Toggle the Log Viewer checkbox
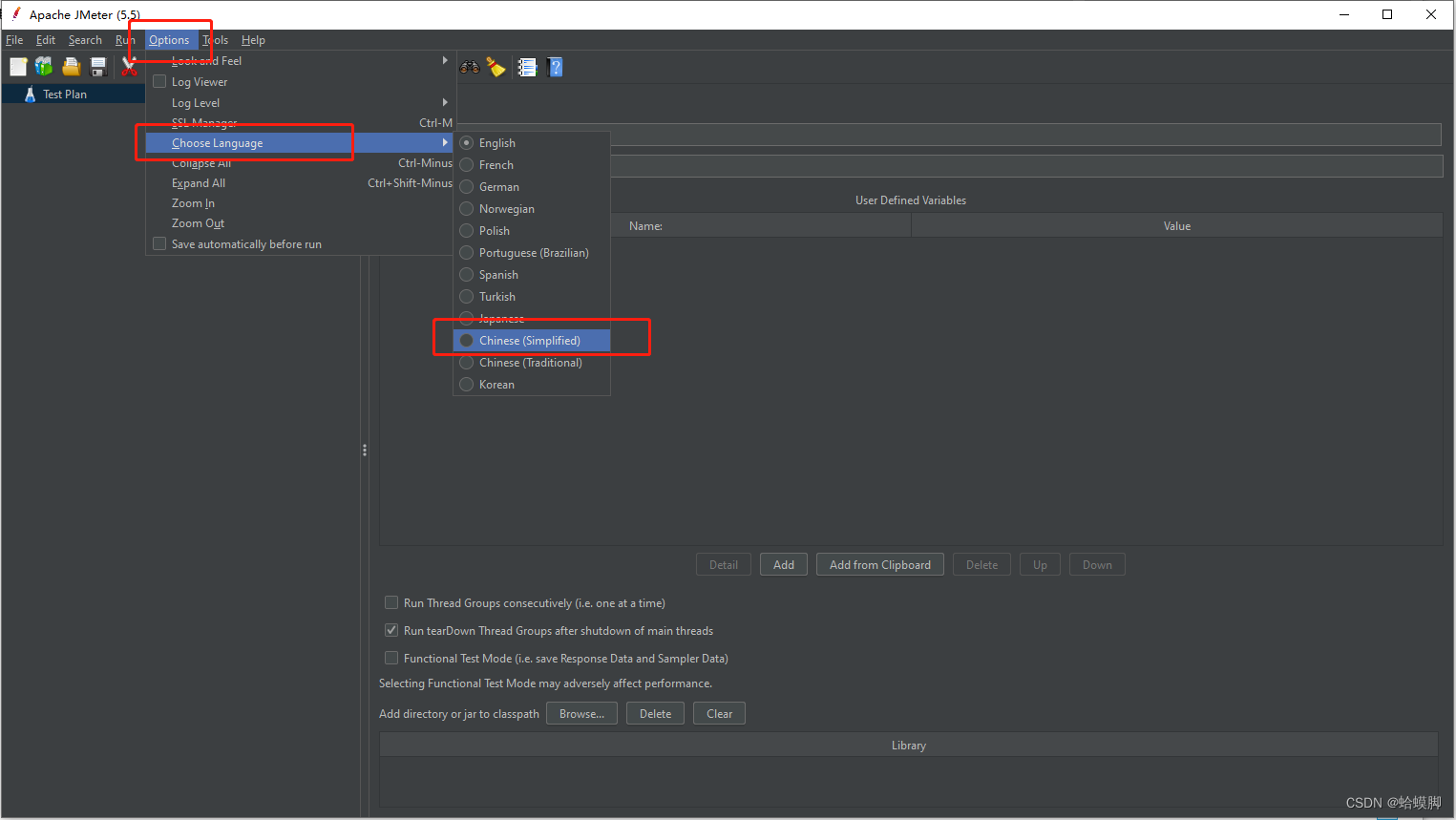This screenshot has height=820, width=1456. (159, 82)
